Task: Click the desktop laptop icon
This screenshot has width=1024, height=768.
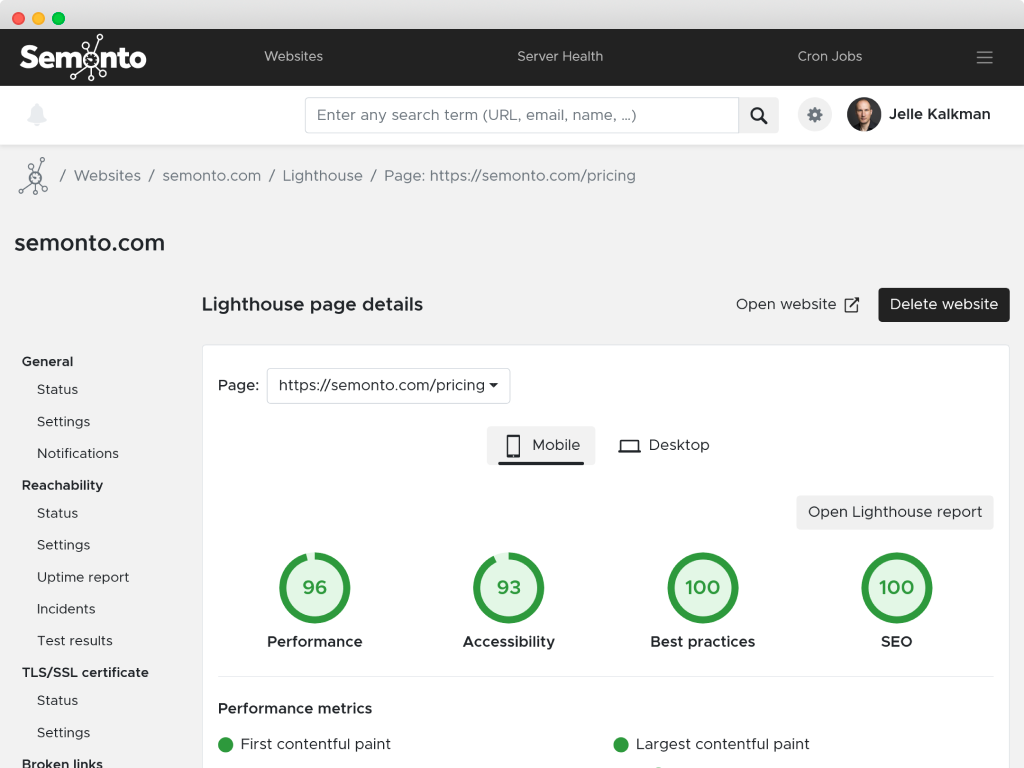Action: coord(630,446)
